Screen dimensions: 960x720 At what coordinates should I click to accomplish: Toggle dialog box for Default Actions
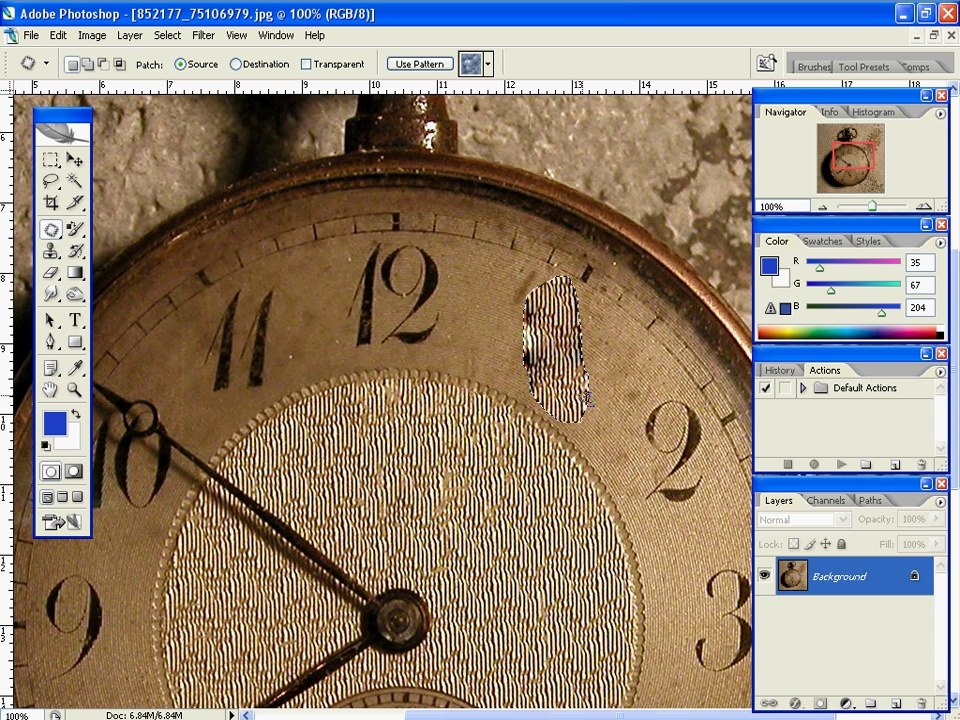pos(784,388)
